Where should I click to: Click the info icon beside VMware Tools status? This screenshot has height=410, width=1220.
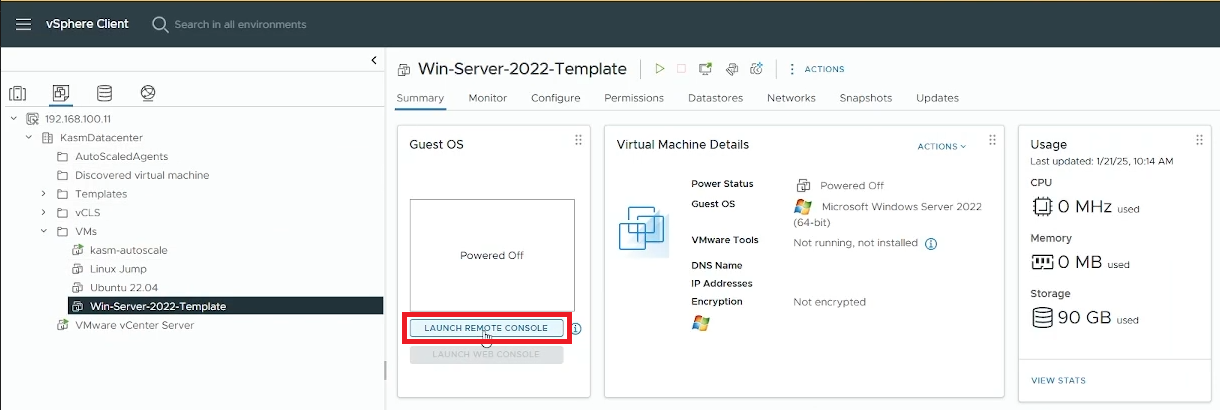(x=930, y=243)
